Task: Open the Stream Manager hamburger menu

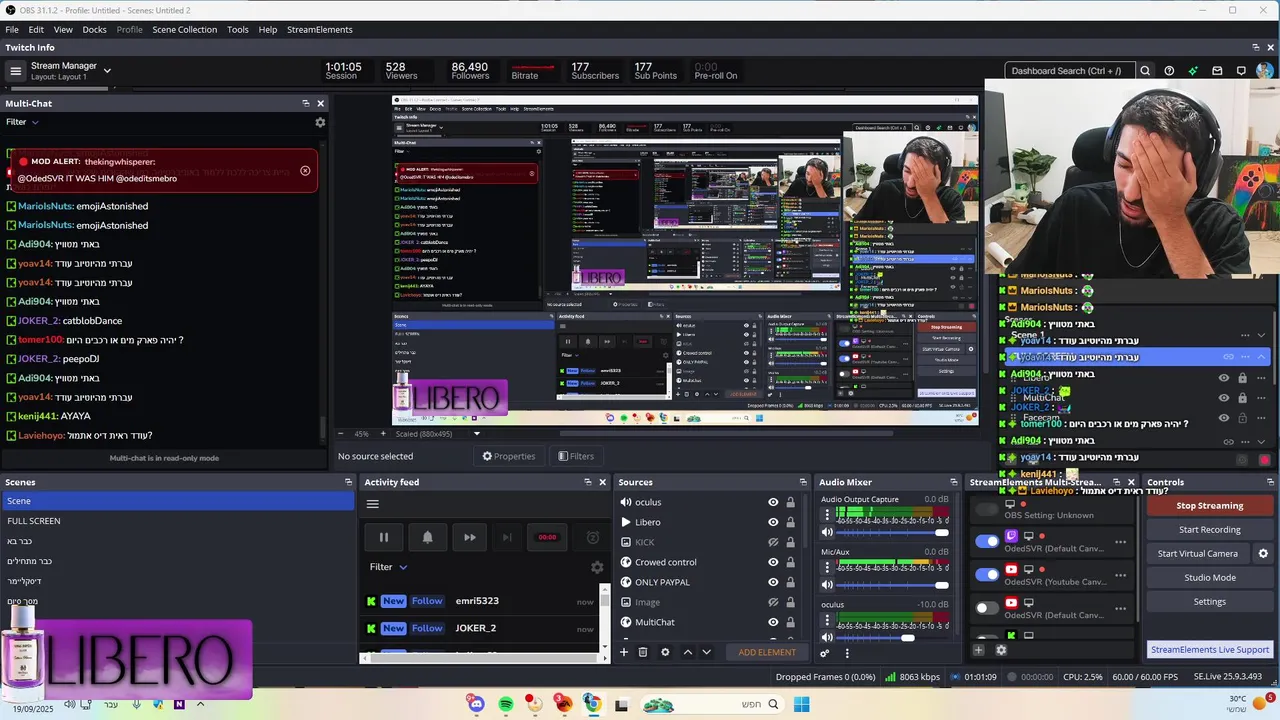Action: coord(15,71)
